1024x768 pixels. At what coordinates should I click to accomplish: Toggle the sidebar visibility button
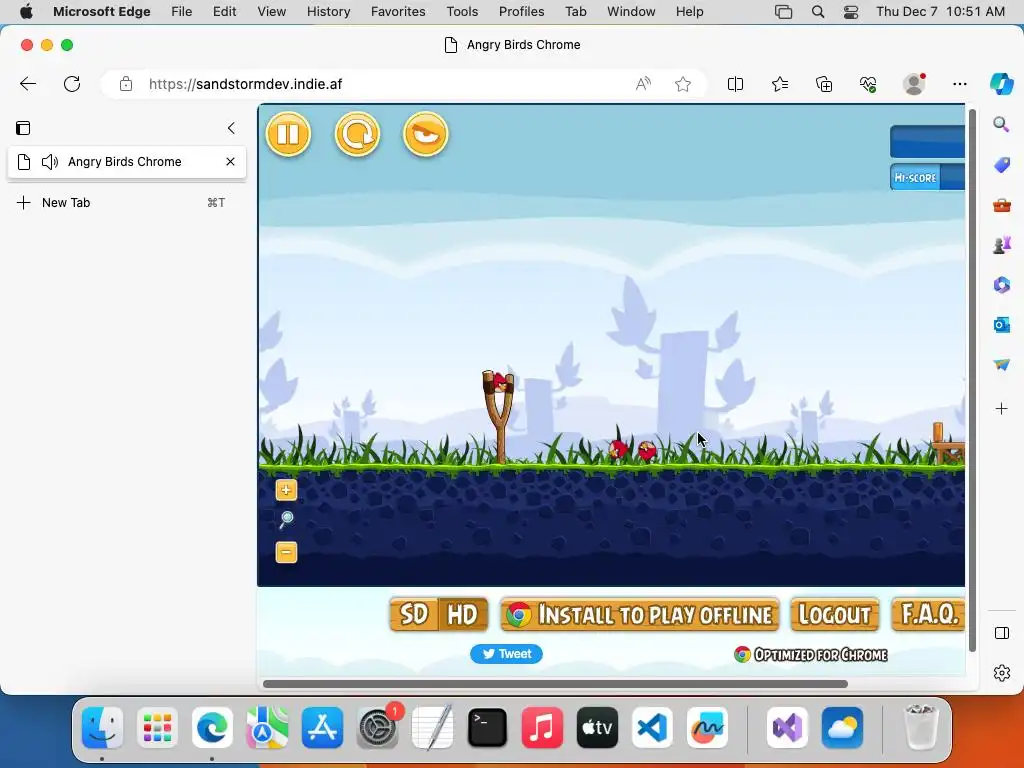point(1002,633)
